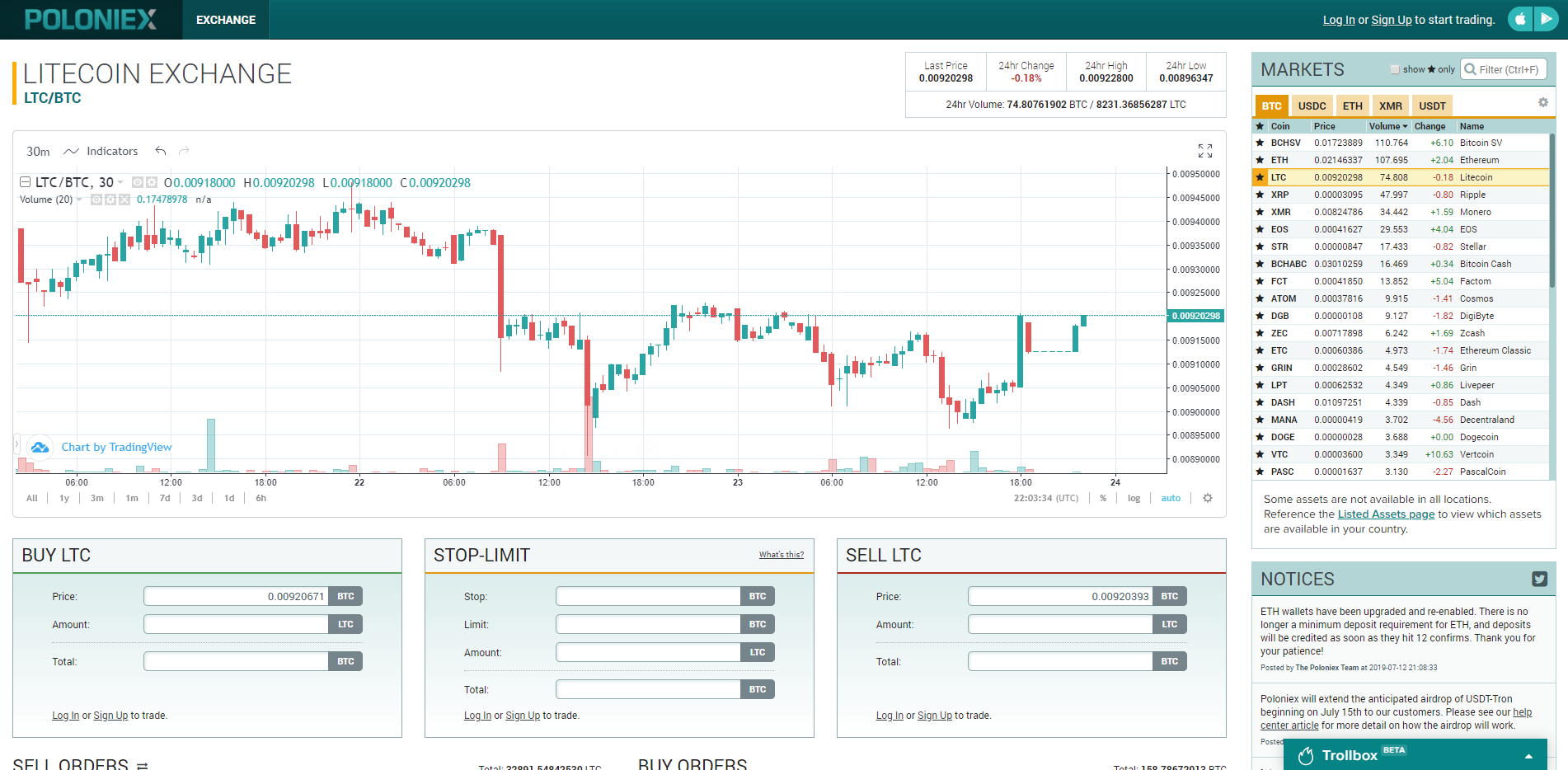
Task: Set chart range to 1d
Action: click(229, 498)
